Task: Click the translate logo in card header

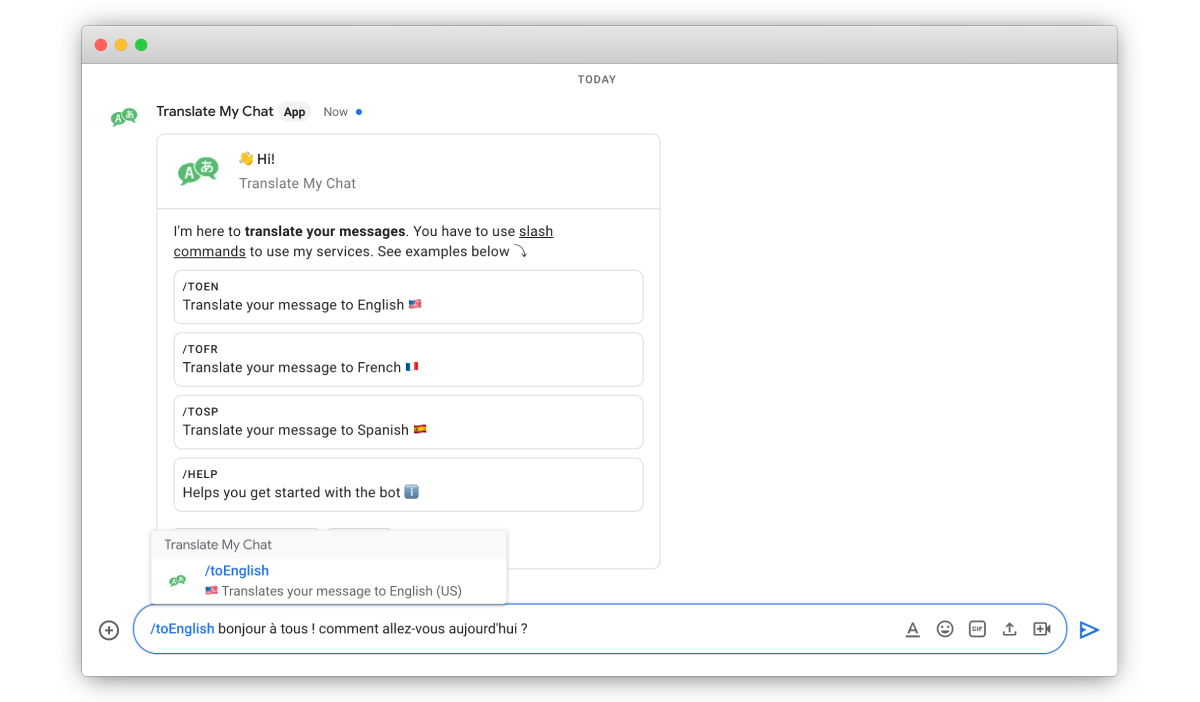Action: 198,171
